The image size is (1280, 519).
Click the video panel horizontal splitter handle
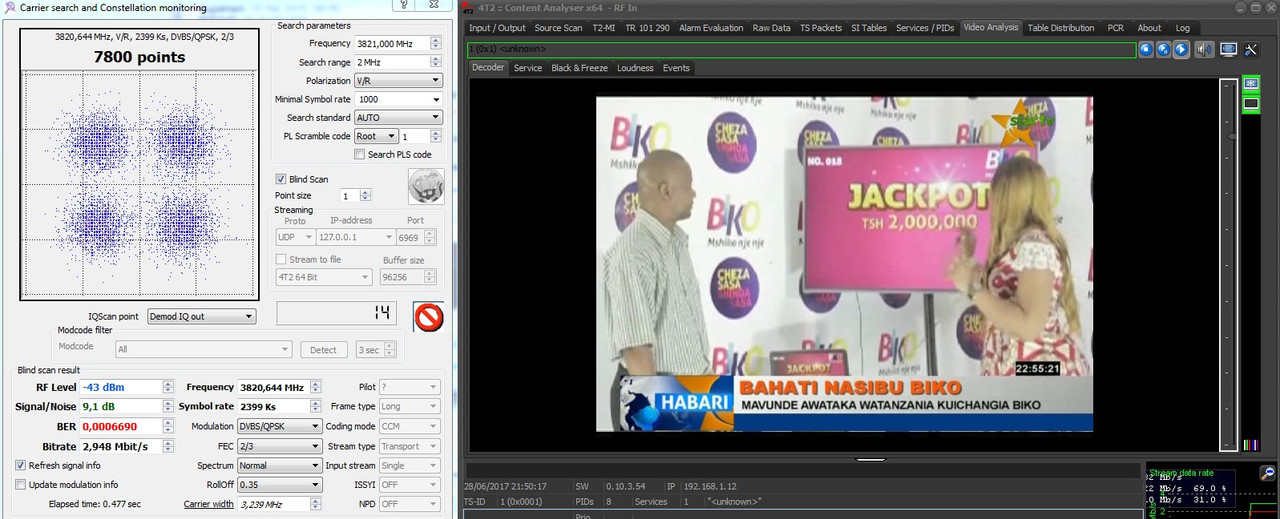click(x=871, y=458)
